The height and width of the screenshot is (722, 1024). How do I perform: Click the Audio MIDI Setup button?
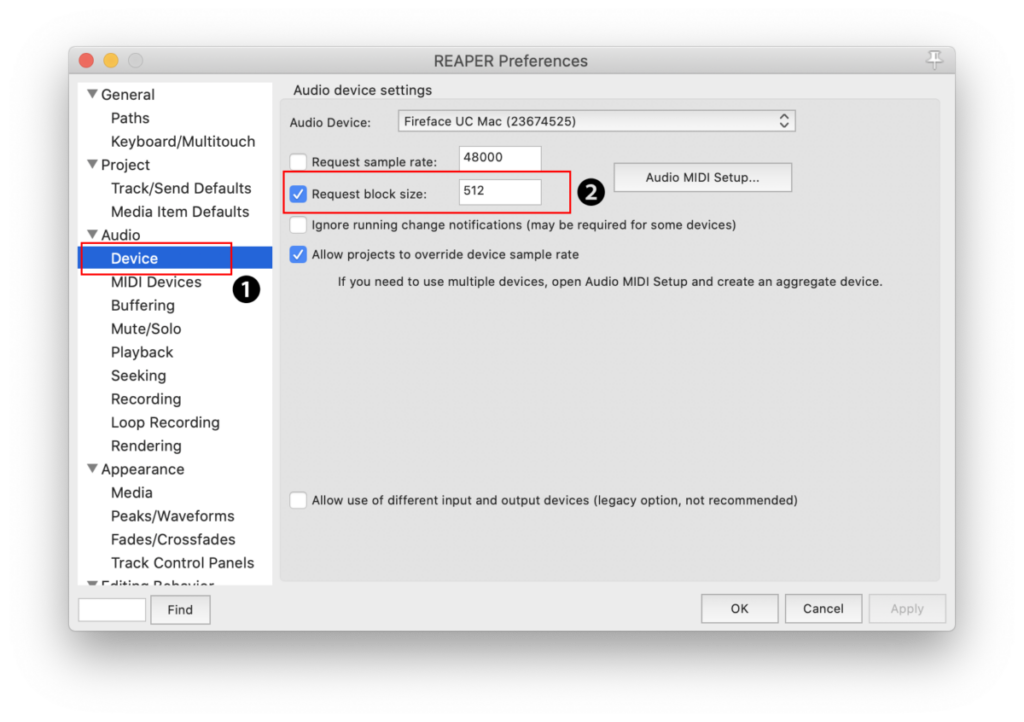[x=702, y=177]
